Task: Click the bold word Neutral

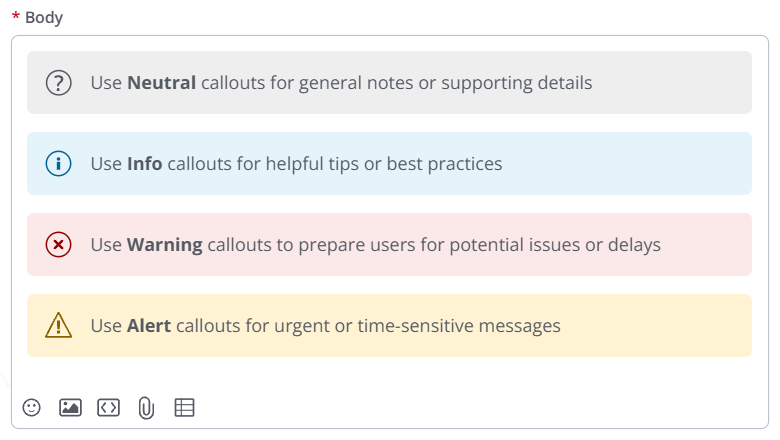Action: pyautogui.click(x=162, y=83)
